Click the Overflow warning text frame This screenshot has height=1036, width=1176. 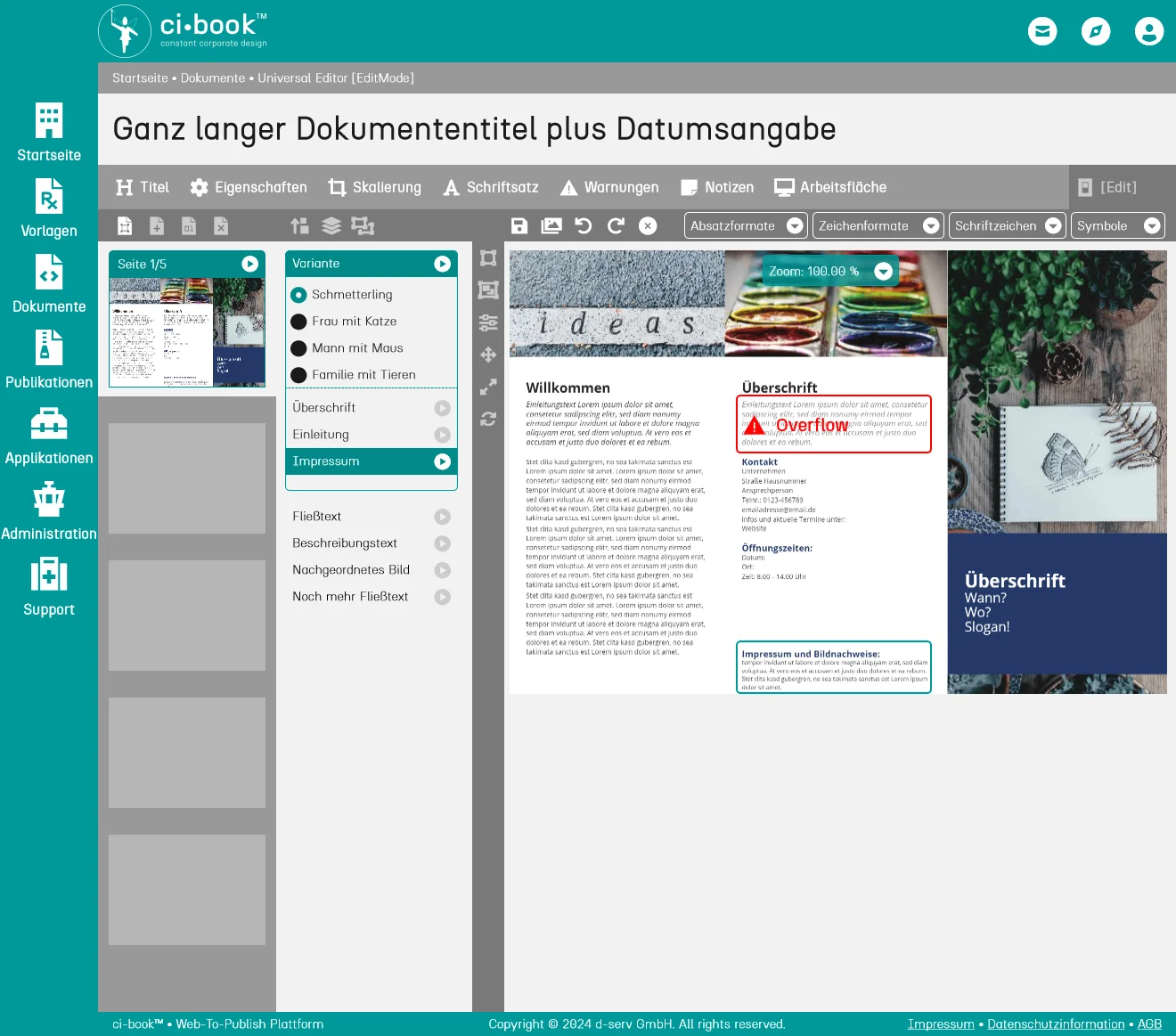click(x=834, y=424)
